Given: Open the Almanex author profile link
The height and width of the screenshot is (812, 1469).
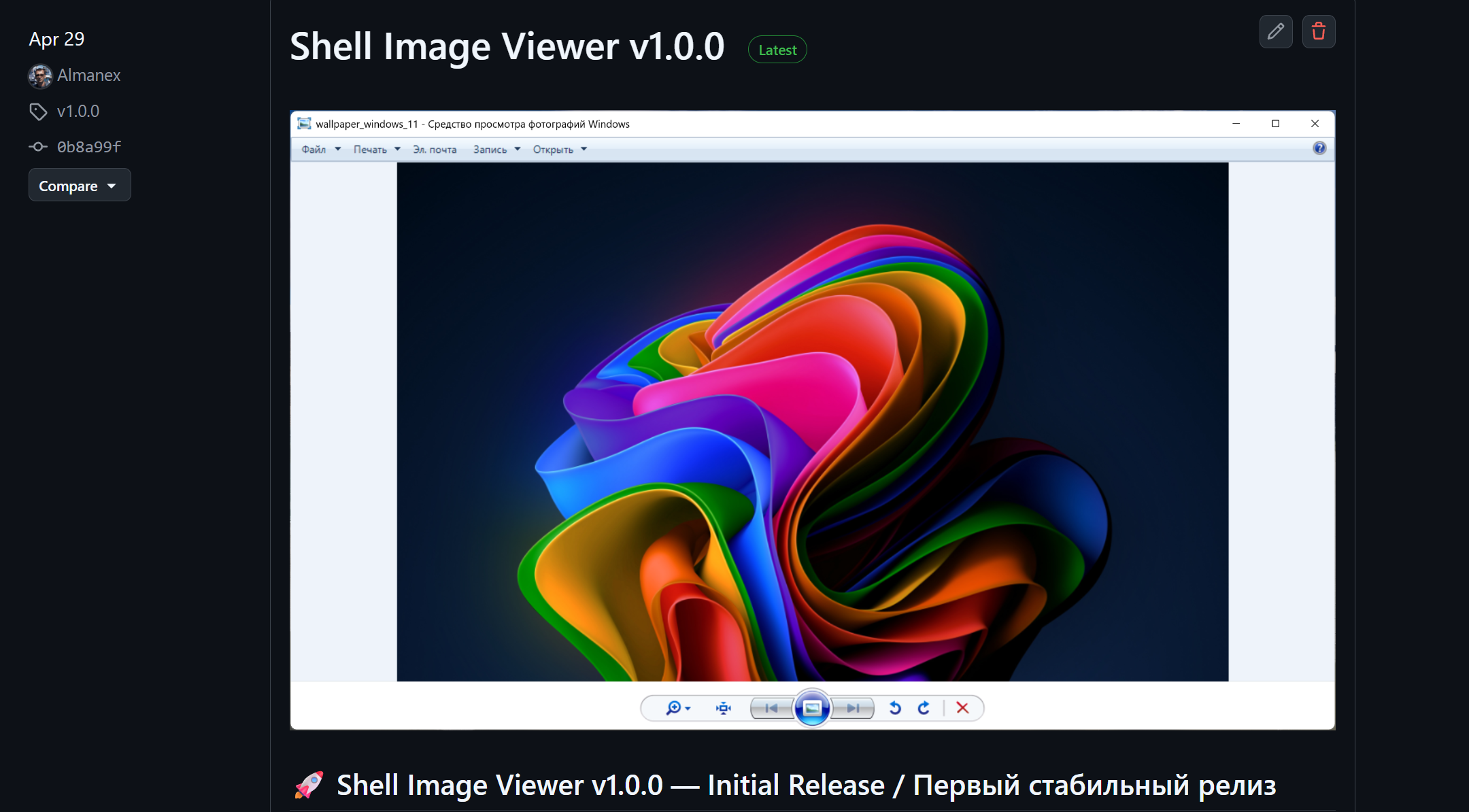Looking at the screenshot, I should coord(89,75).
